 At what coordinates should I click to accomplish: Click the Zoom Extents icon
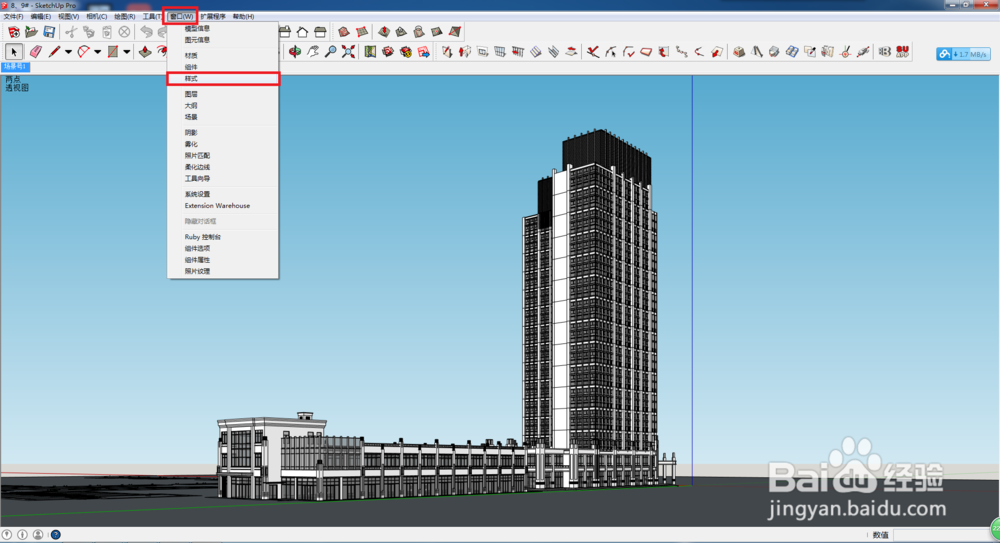[x=348, y=52]
